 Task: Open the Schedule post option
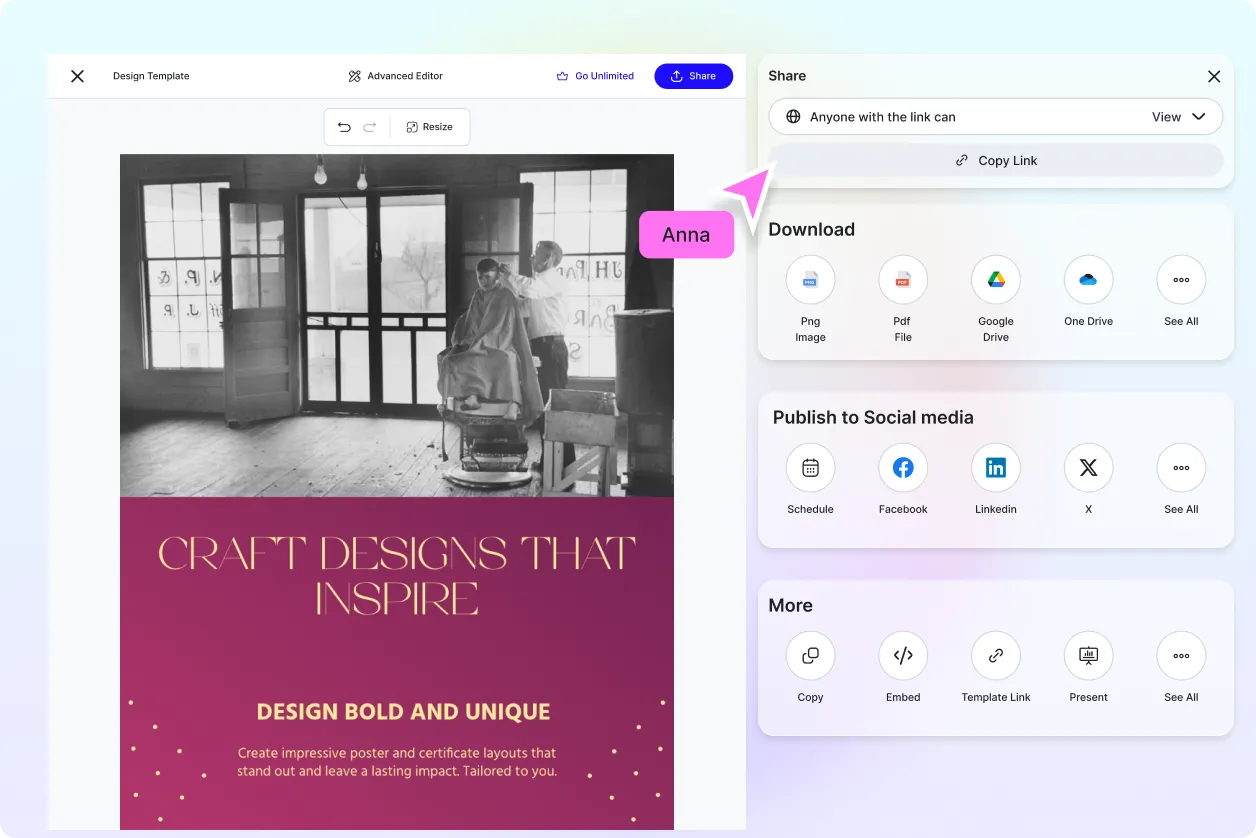coord(810,468)
